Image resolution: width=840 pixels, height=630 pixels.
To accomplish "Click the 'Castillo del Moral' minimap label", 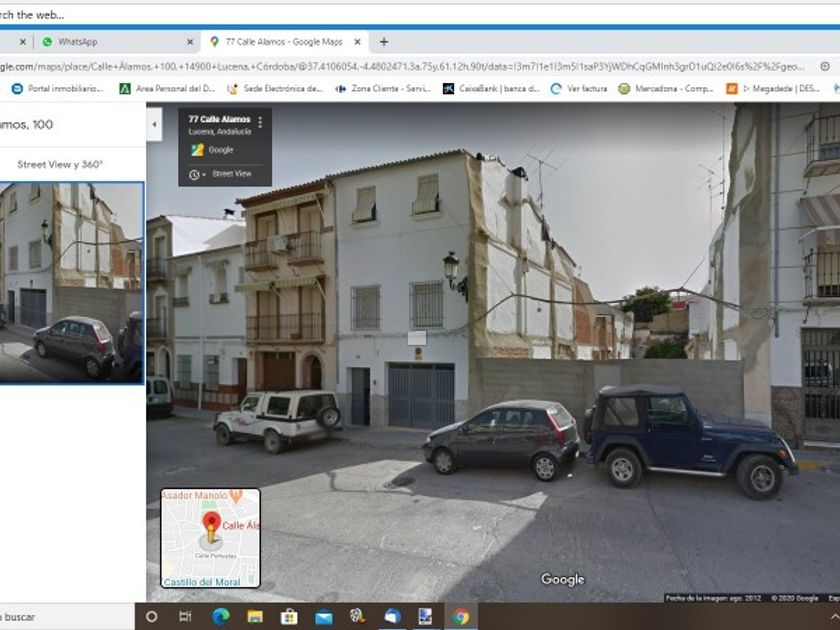I will 202,582.
